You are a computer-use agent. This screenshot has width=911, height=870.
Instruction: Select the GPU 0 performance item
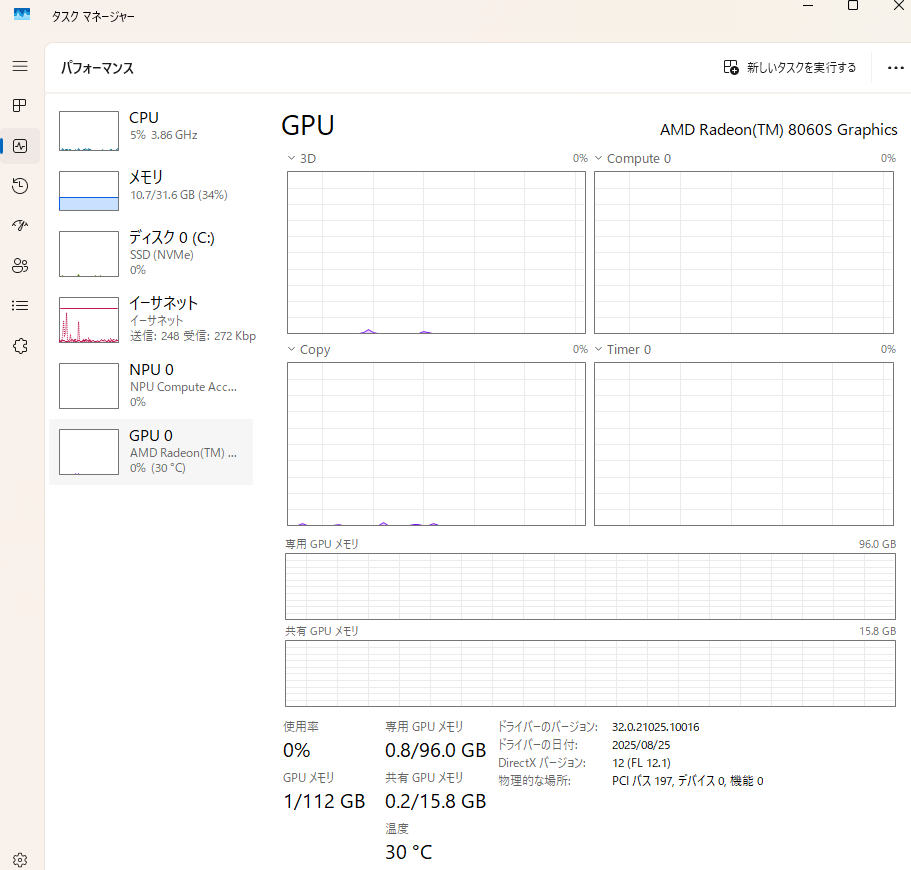[x=151, y=452]
